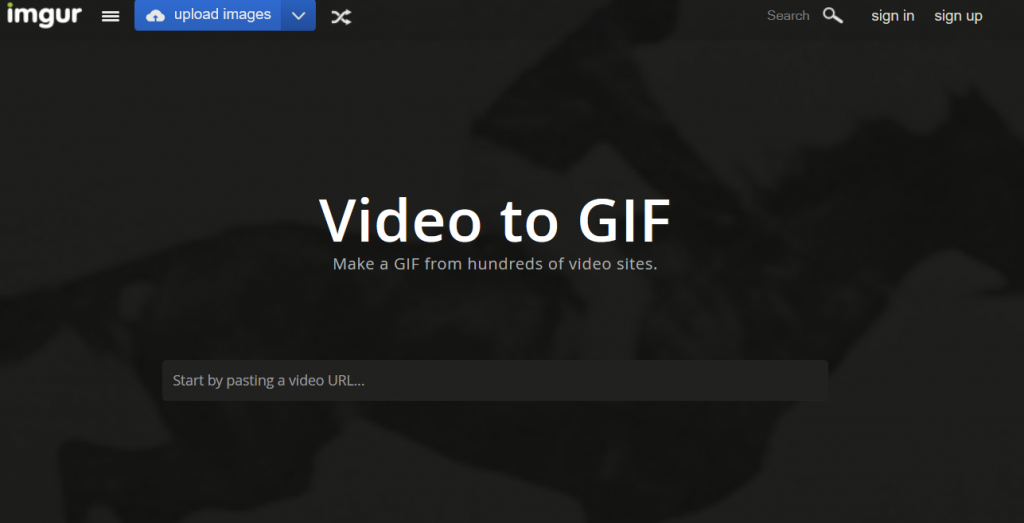Viewport: 1024px width, 523px height.
Task: Expand the upload images dropdown arrow
Action: coord(298,15)
